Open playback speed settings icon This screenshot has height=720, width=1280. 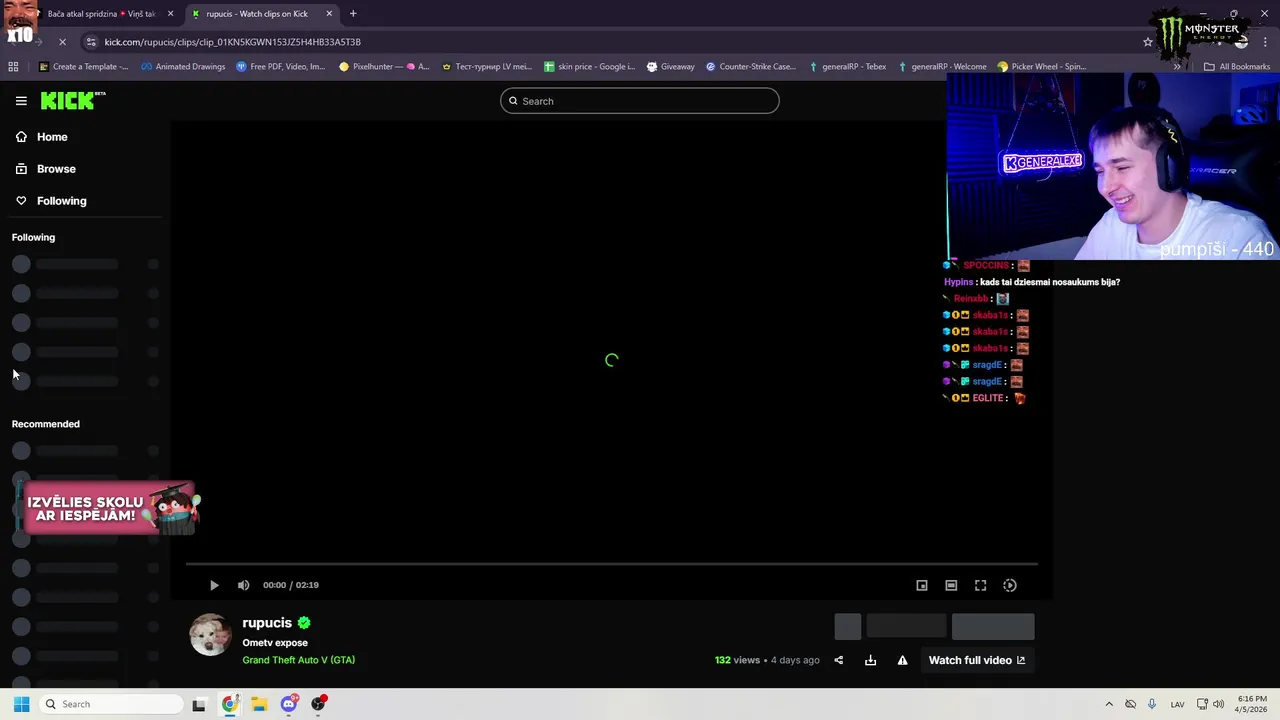1010,585
